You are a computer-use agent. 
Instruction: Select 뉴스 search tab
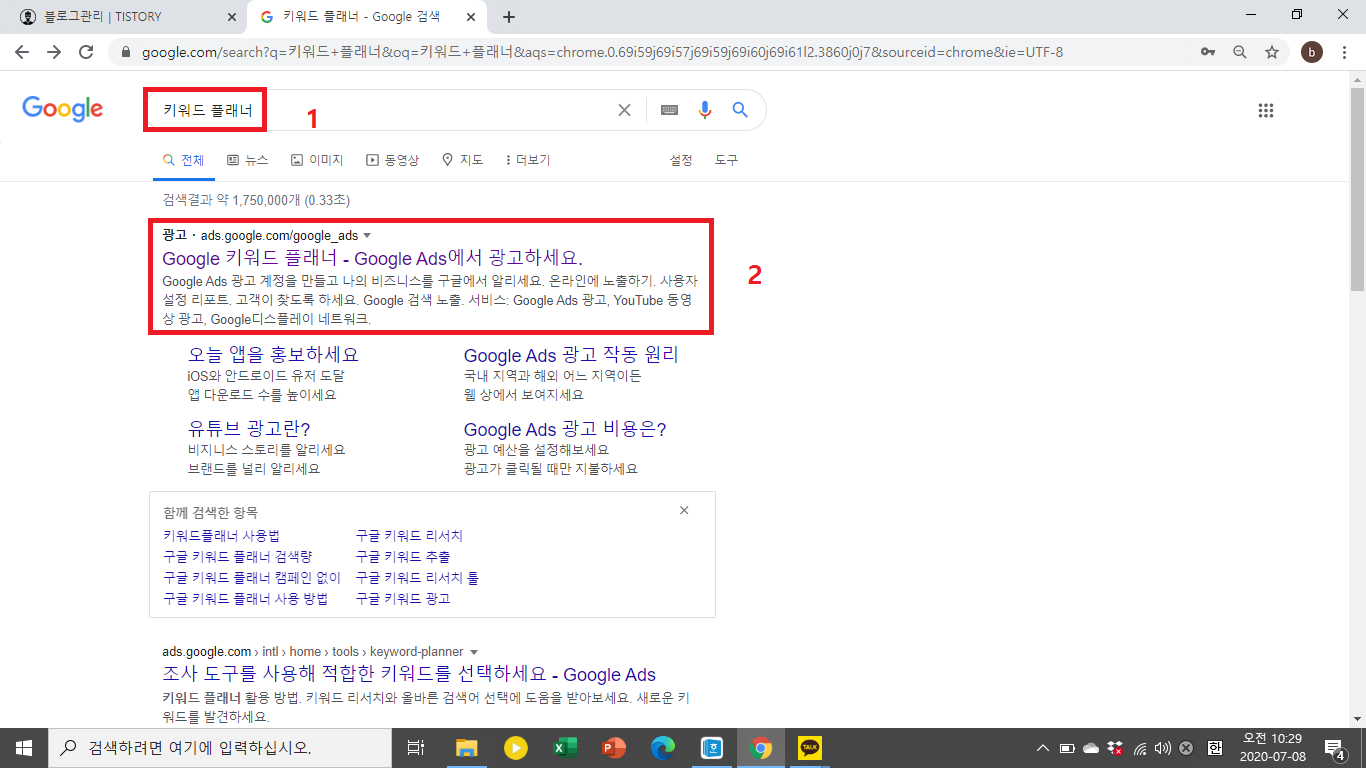(x=248, y=160)
